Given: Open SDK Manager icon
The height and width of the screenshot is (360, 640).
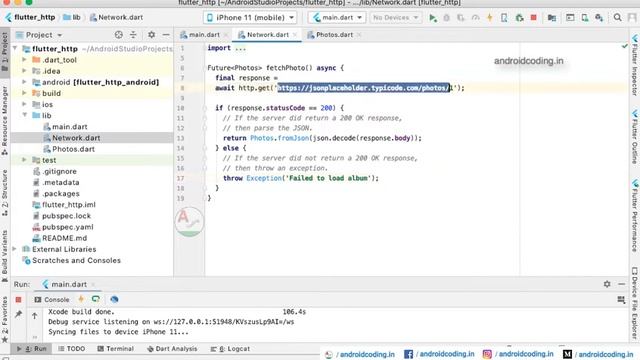Looking at the screenshot, I should pyautogui.click(x=599, y=18).
